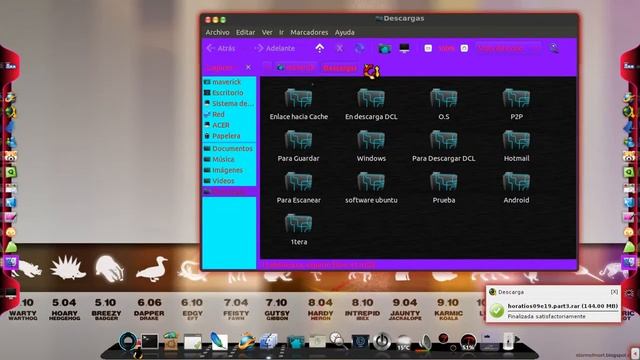Select the 1tera folder
640x360 pixels.
pyautogui.click(x=298, y=229)
